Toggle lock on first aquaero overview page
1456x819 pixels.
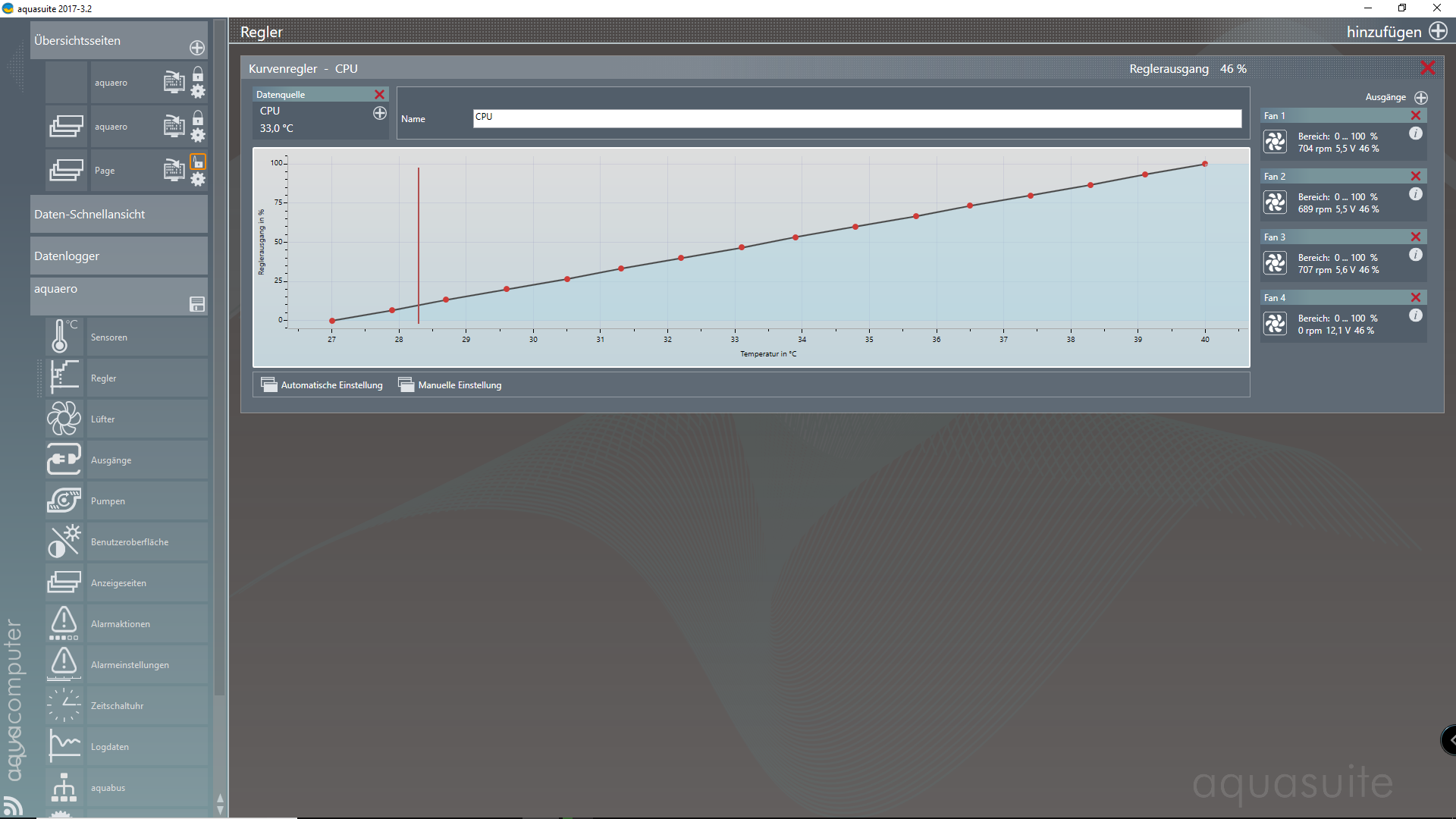pyautogui.click(x=198, y=74)
